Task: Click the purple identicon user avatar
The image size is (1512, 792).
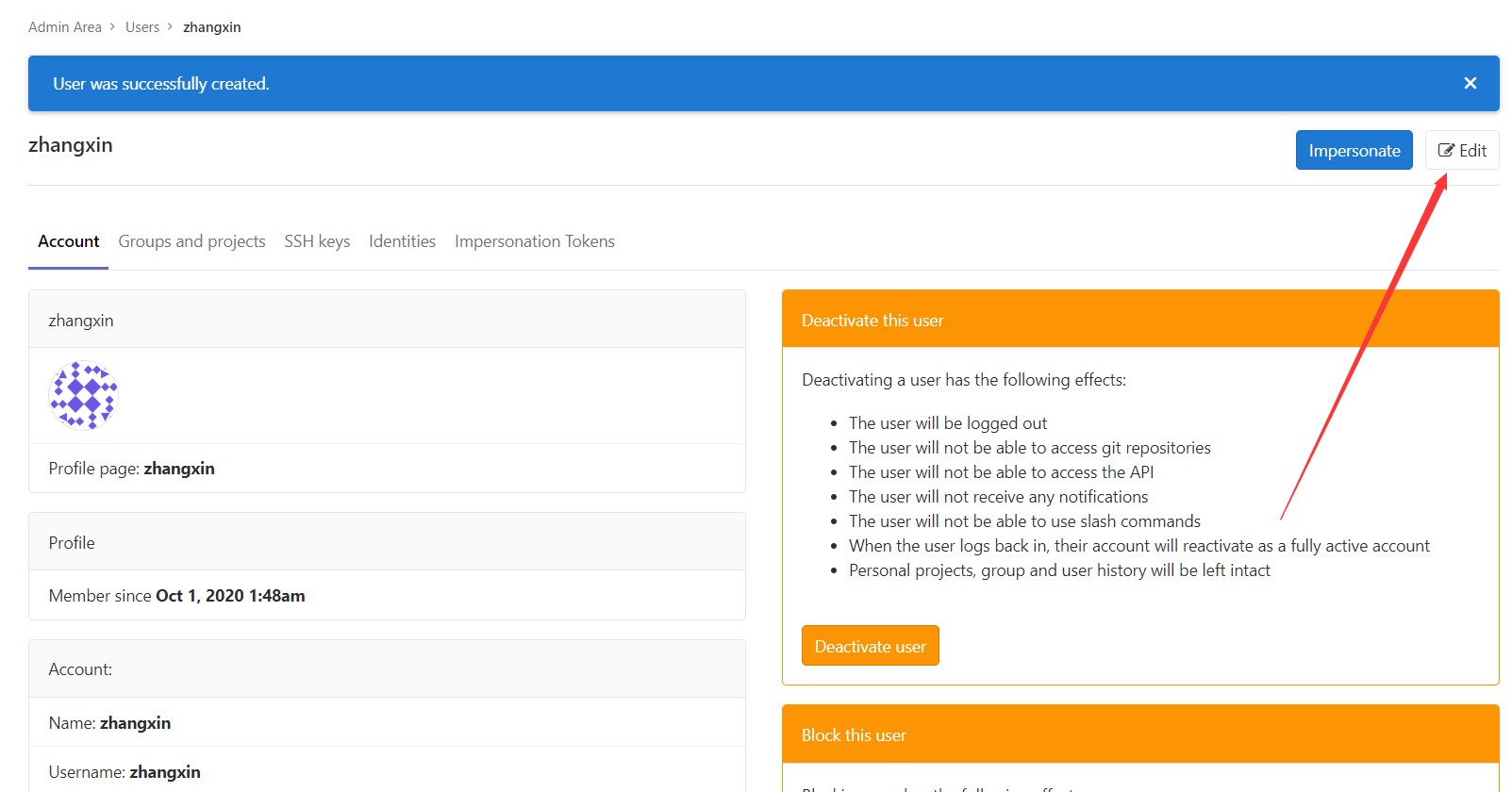Action: coord(84,395)
